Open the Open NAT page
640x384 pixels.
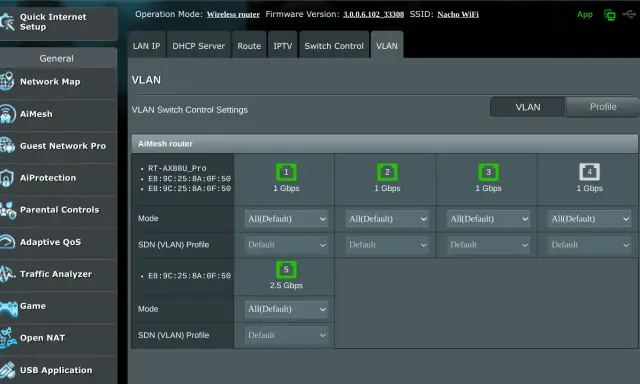pos(58,338)
